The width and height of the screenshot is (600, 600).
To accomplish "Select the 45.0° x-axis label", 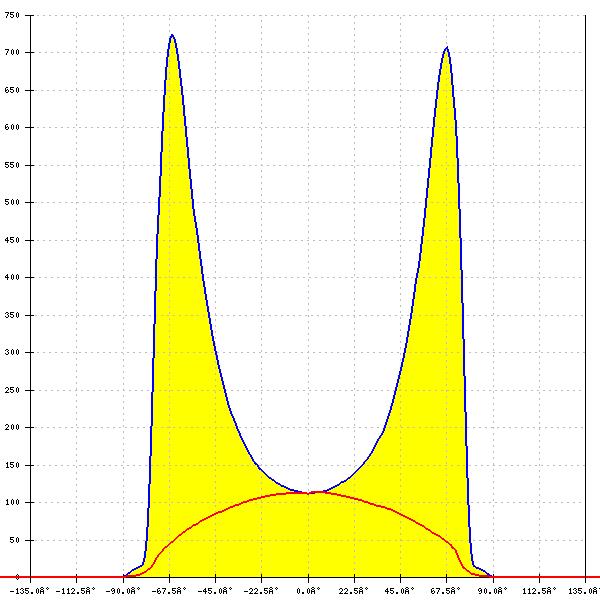I will click(400, 590).
